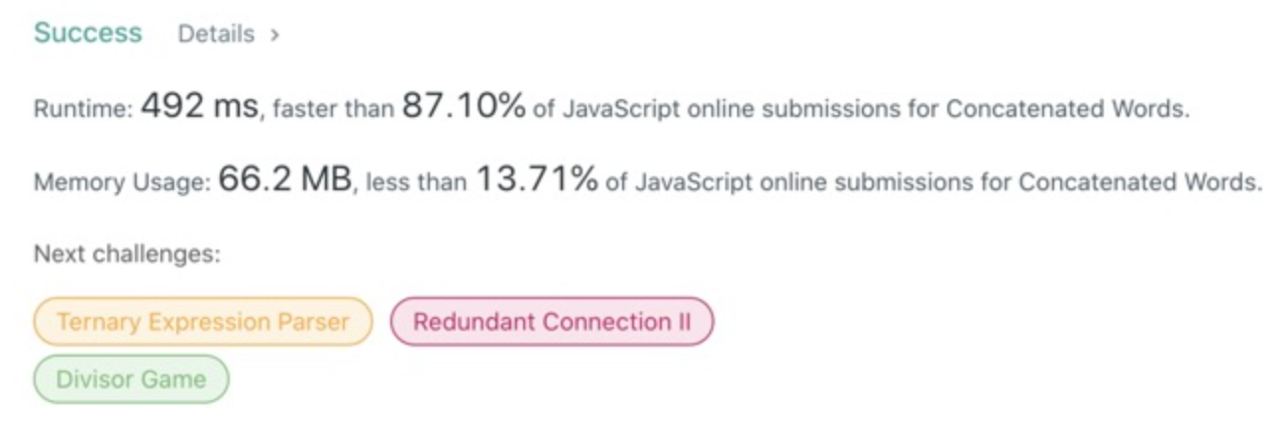The height and width of the screenshot is (426, 1280).
Task: Click Concatenated Words in the runtime line
Action: (x=1067, y=110)
